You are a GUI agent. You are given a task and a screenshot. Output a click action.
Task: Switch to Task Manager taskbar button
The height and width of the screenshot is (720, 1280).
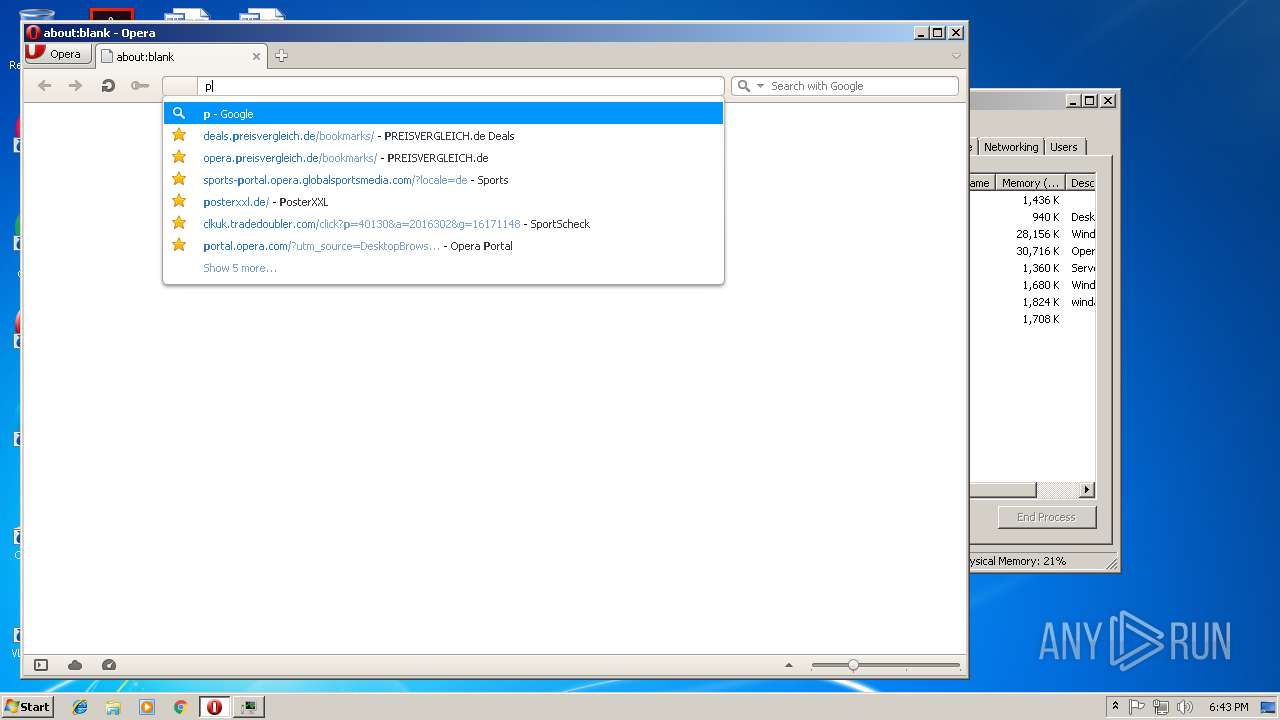pos(248,707)
